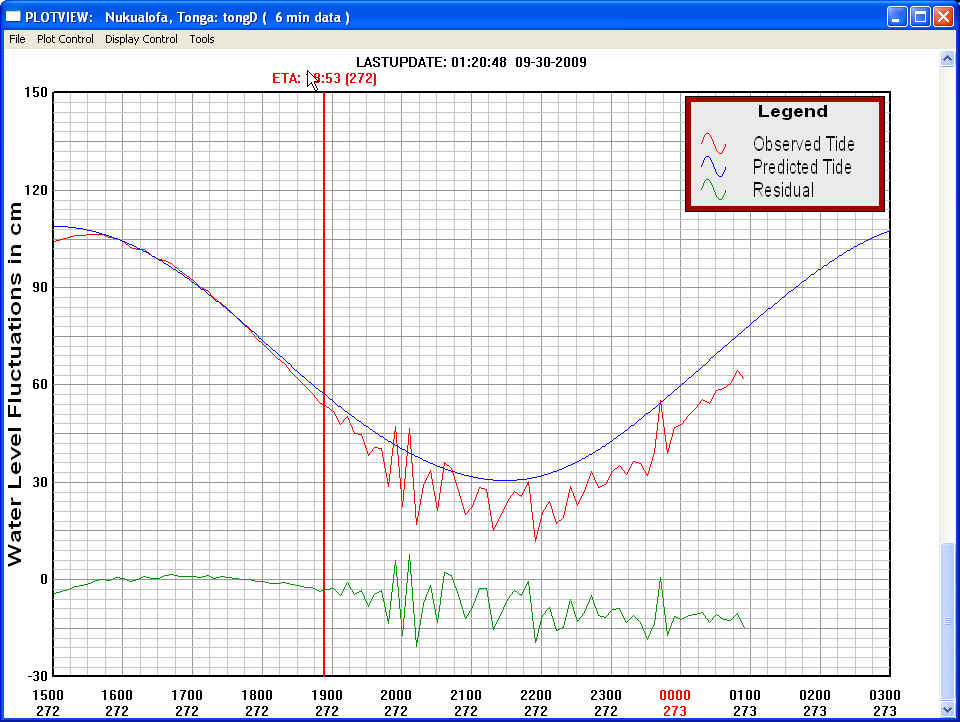
Task: Click the LASTUPDATE timestamp text
Action: (x=471, y=62)
